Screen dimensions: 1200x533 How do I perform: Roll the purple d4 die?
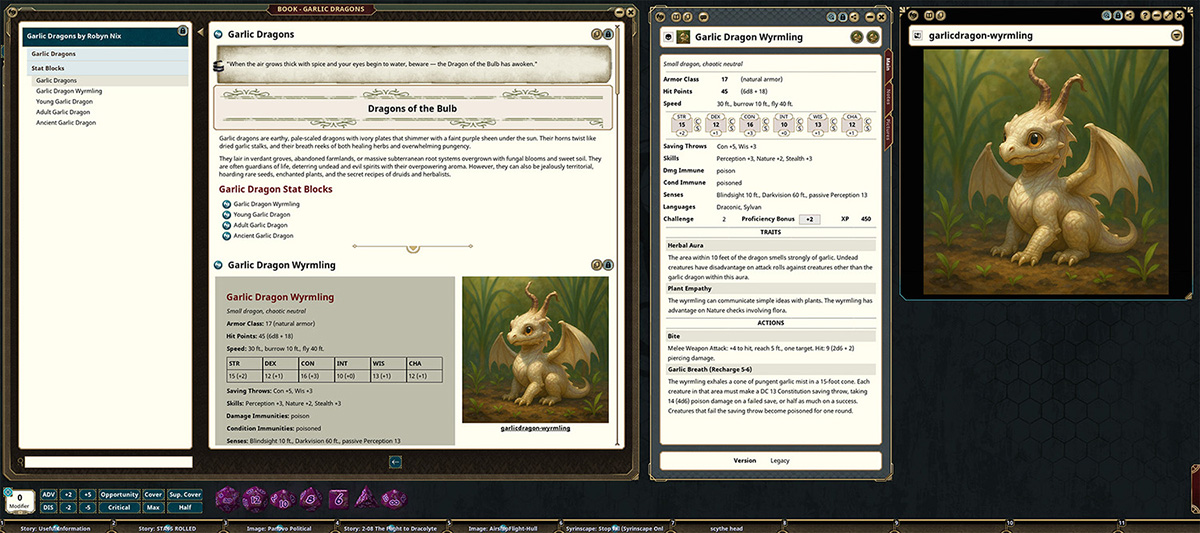coord(366,497)
